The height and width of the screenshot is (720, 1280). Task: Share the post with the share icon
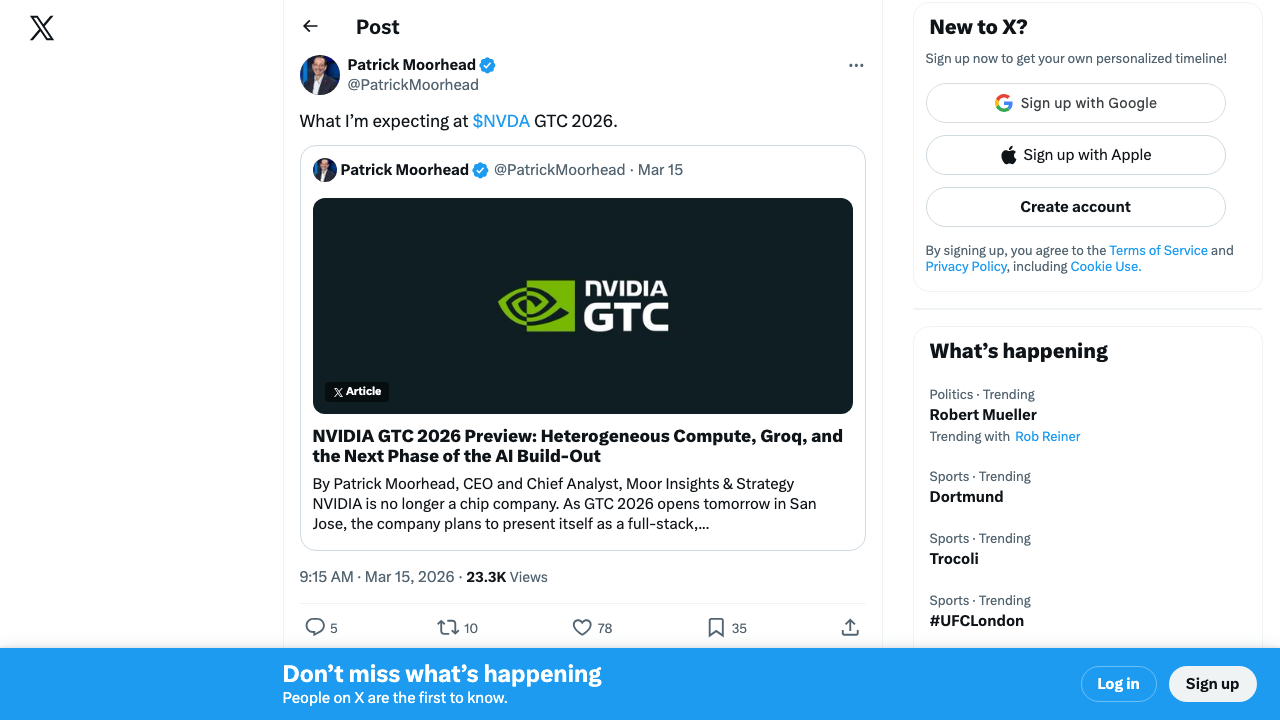[850, 627]
